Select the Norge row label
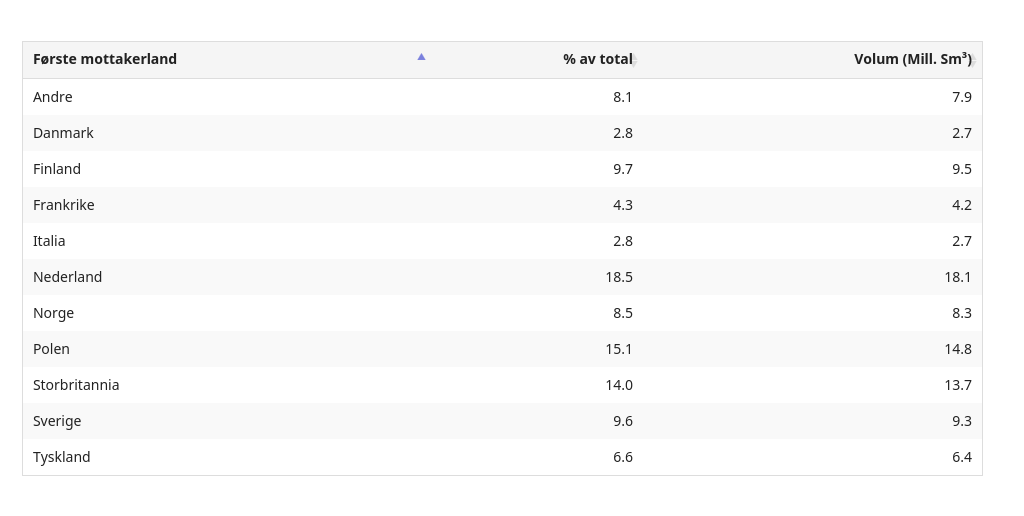 (54, 313)
